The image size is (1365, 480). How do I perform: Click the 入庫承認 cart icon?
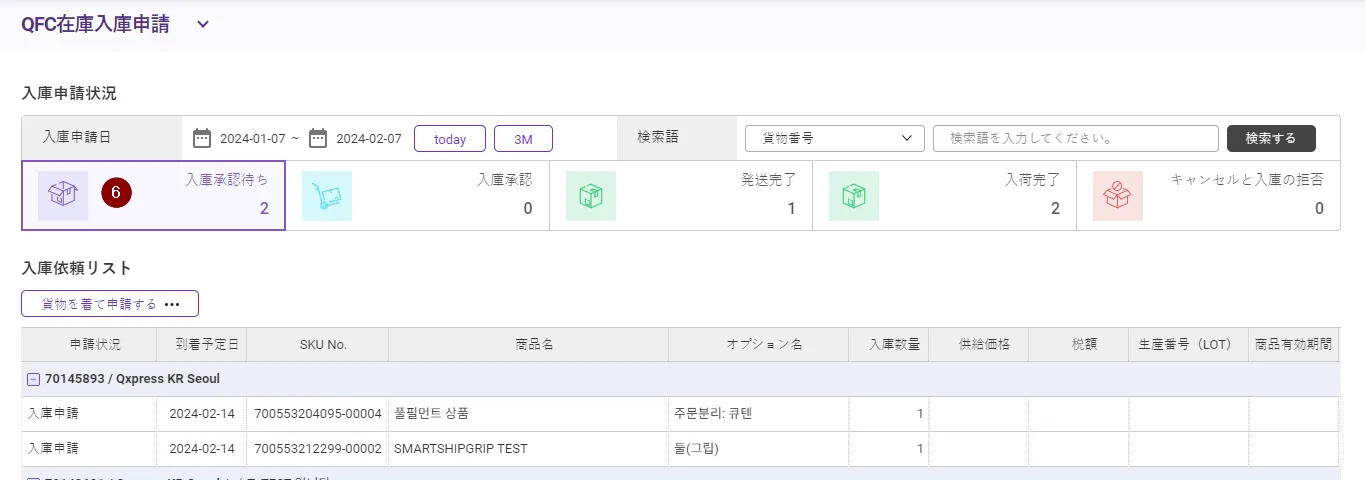(327, 196)
